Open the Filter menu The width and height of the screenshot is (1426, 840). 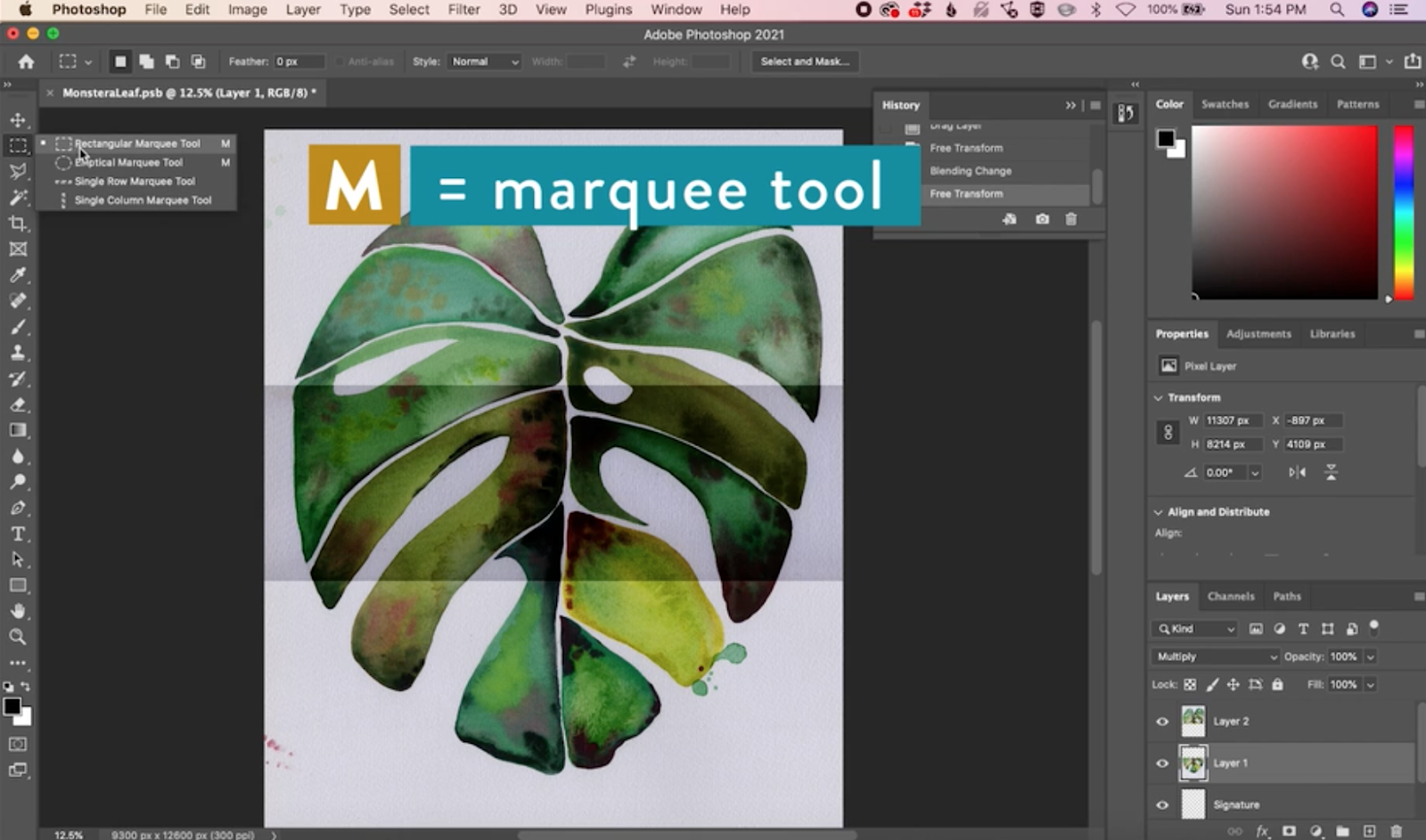click(463, 10)
